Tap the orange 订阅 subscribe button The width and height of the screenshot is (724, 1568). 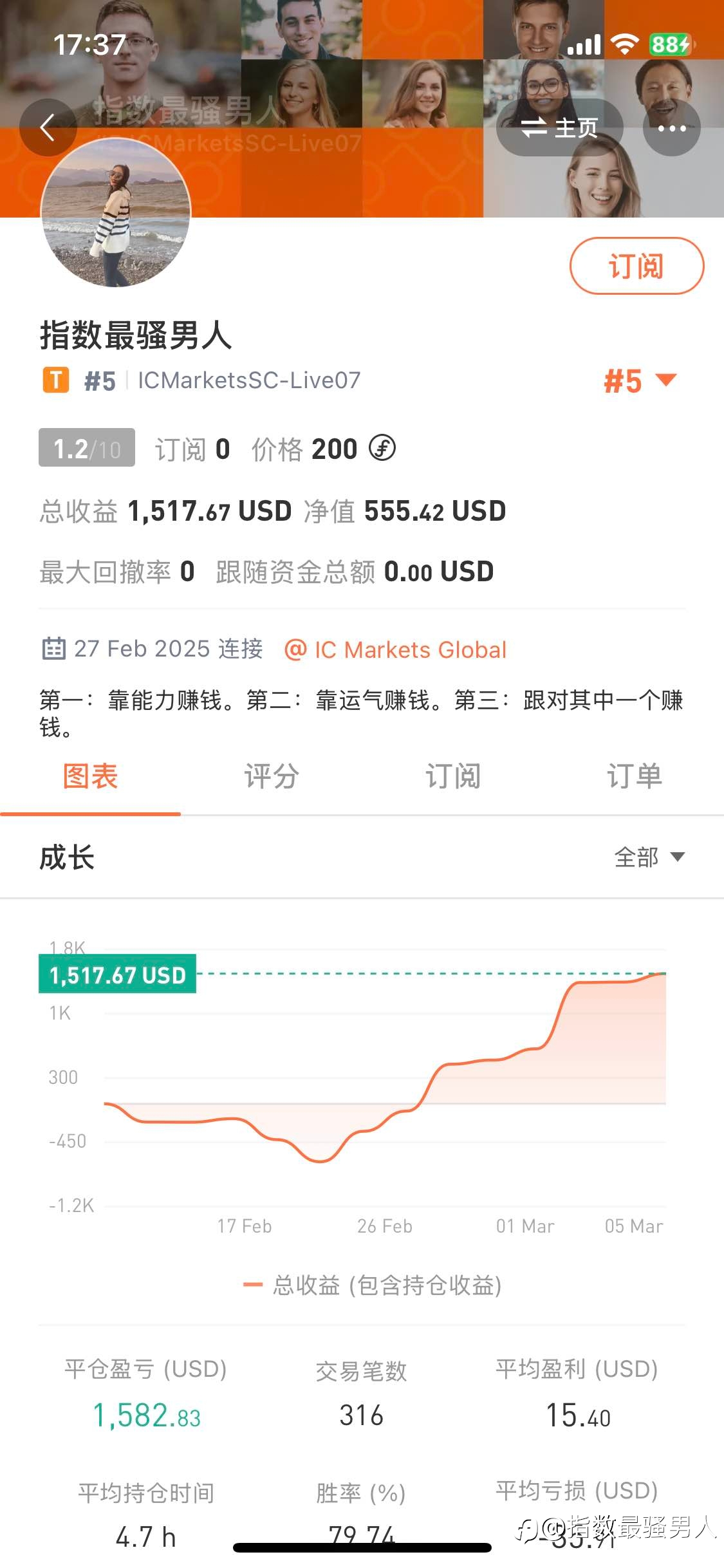[x=636, y=266]
